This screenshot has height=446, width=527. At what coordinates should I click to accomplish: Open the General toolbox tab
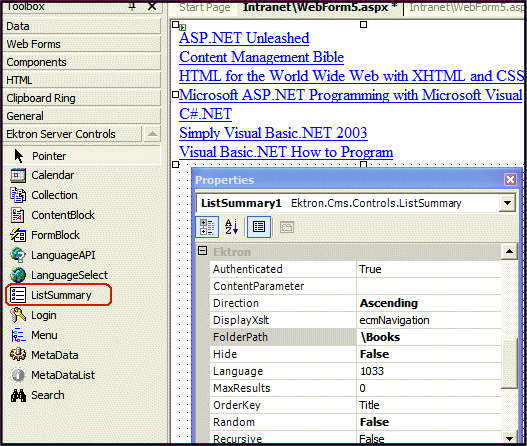click(x=82, y=116)
